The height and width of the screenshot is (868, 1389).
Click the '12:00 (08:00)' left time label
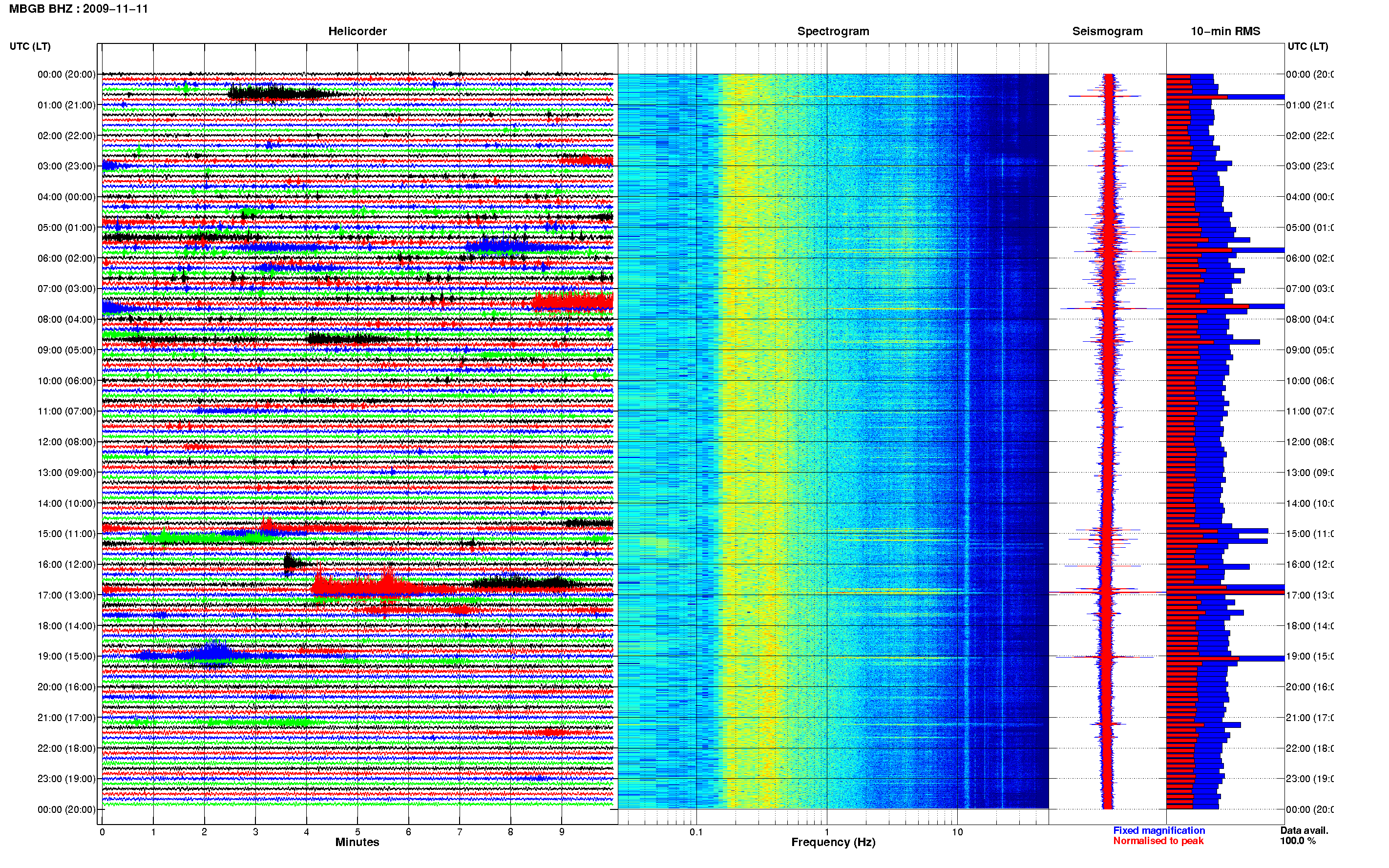[66, 441]
